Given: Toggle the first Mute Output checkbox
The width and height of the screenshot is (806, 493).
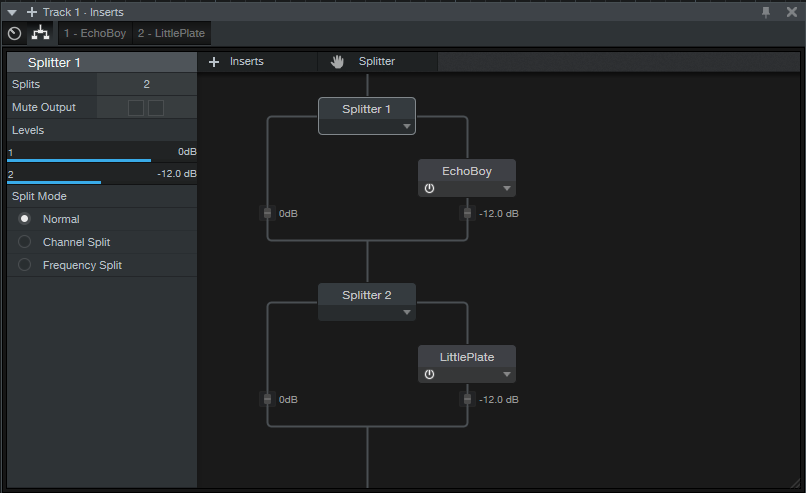Looking at the screenshot, I should pos(136,108).
